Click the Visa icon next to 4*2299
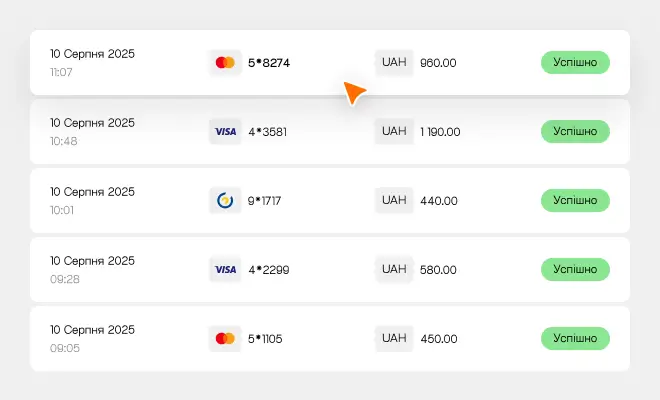The image size is (660, 400). [x=225, y=269]
